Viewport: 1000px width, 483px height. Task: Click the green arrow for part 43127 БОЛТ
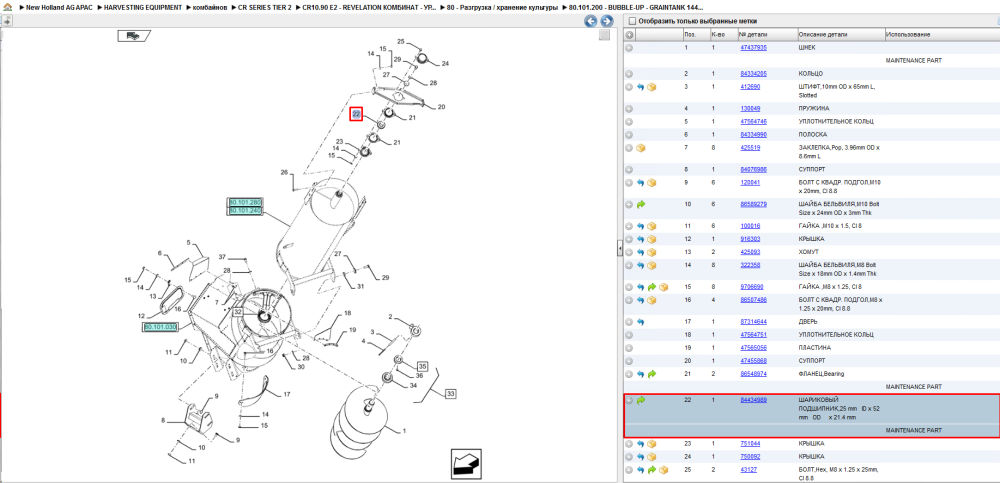pos(652,470)
